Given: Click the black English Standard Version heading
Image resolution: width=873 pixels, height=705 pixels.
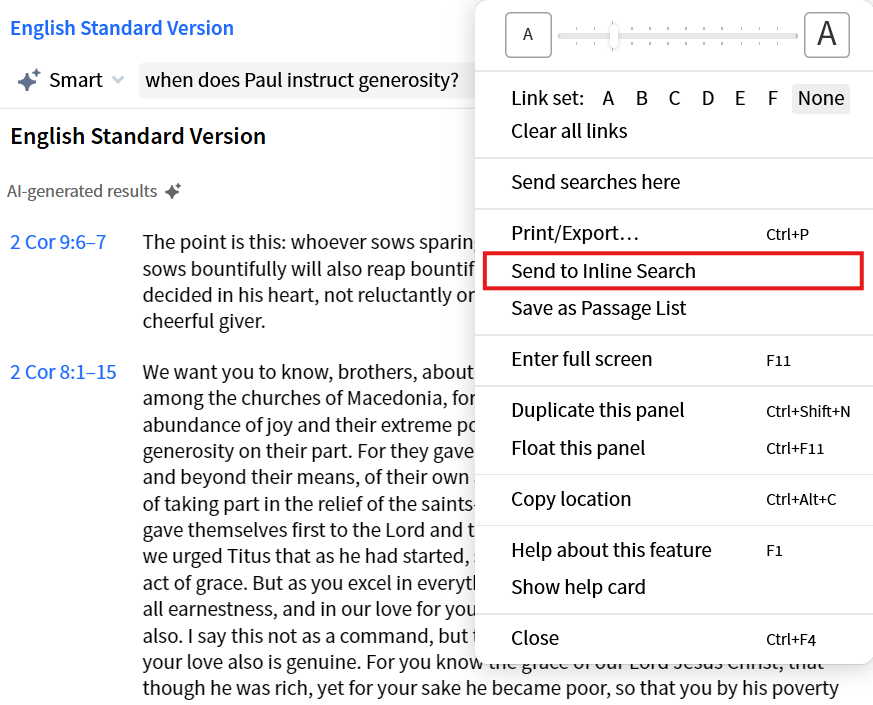Looking at the screenshot, I should [x=138, y=136].
